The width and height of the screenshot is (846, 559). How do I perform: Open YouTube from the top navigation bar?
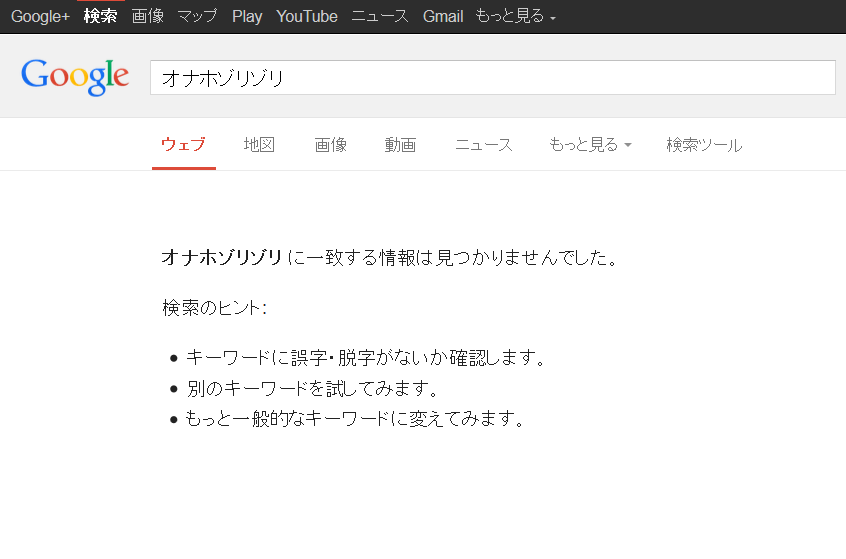[x=307, y=16]
